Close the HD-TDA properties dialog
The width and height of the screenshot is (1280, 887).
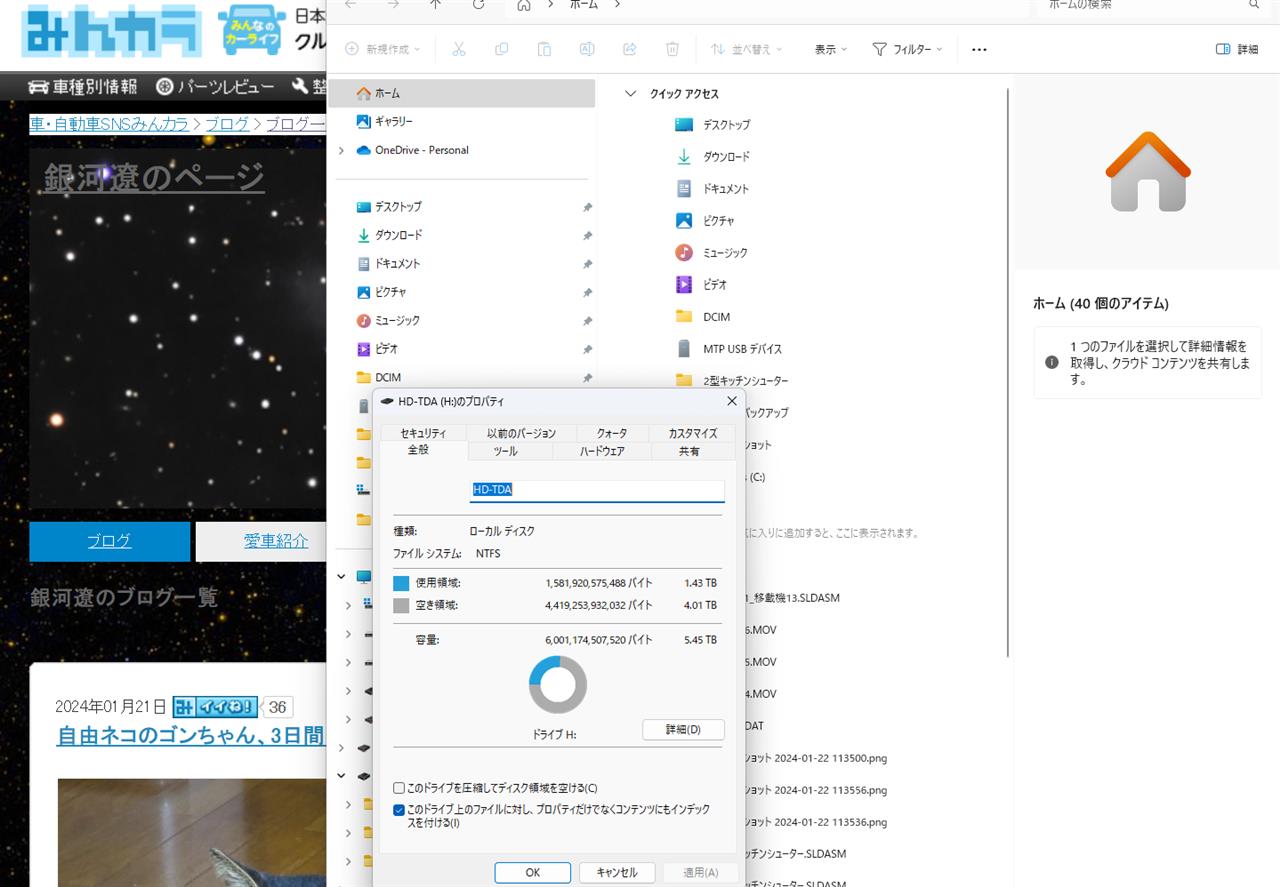(732, 401)
